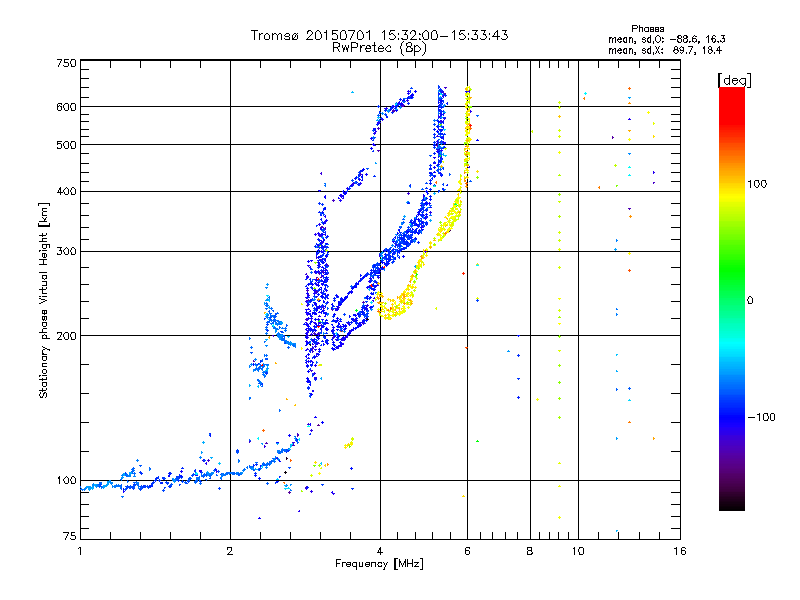
Task: Click the 'Phases' header label
Action: pyautogui.click(x=647, y=29)
